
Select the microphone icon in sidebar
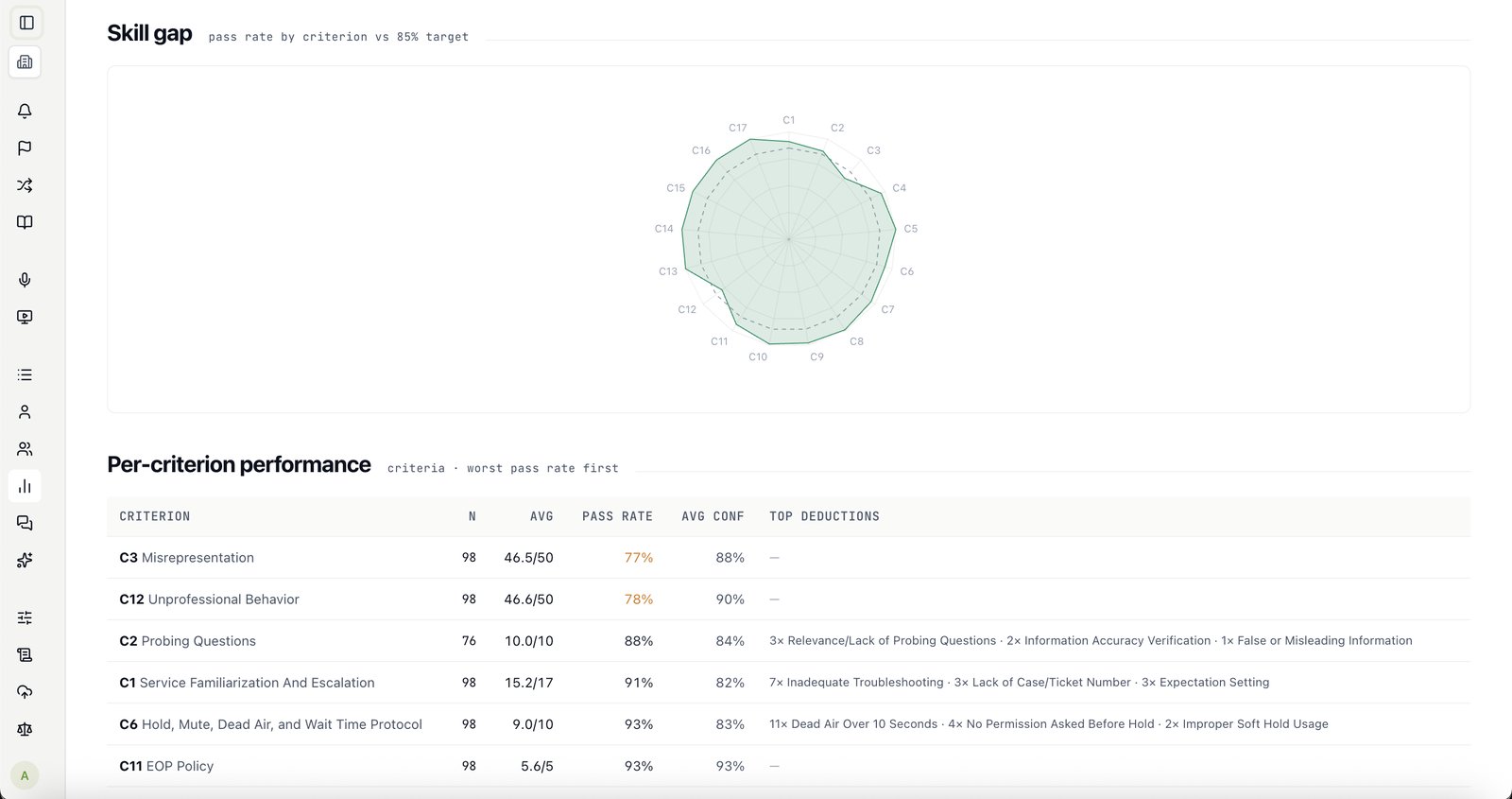pos(26,280)
